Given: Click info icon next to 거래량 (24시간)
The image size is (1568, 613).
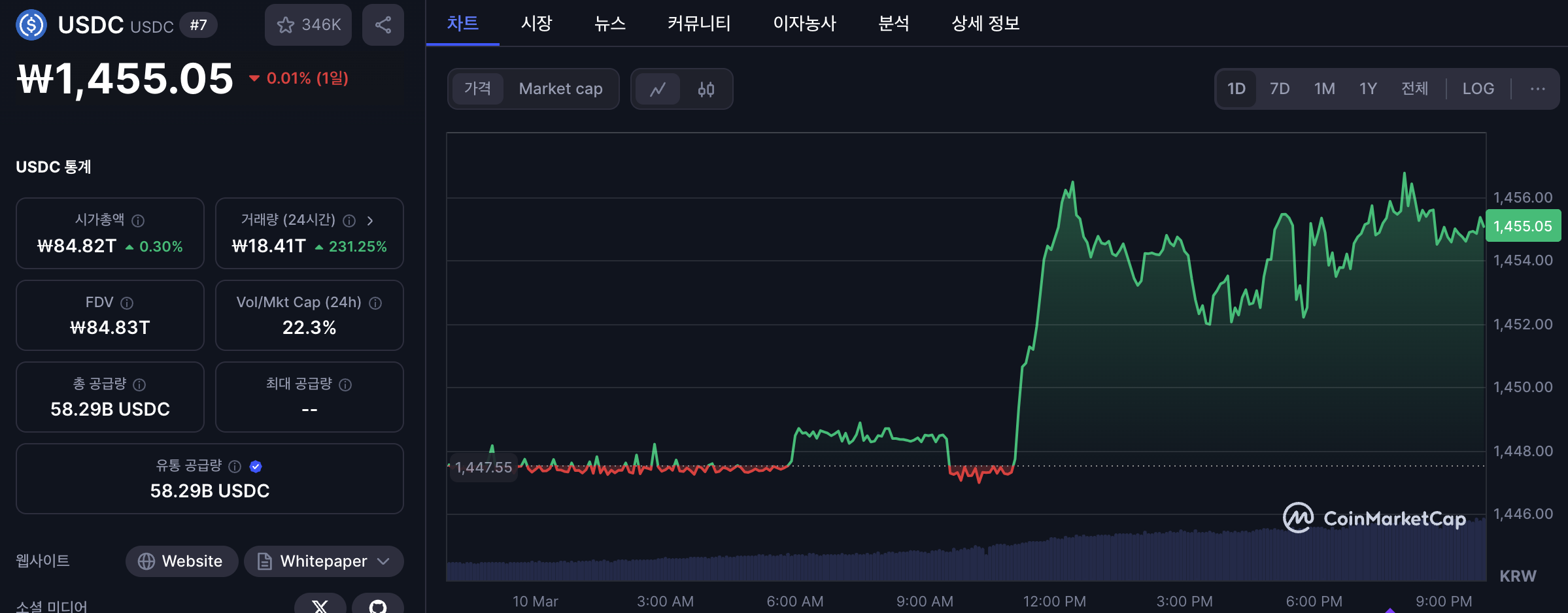Looking at the screenshot, I should point(349,220).
